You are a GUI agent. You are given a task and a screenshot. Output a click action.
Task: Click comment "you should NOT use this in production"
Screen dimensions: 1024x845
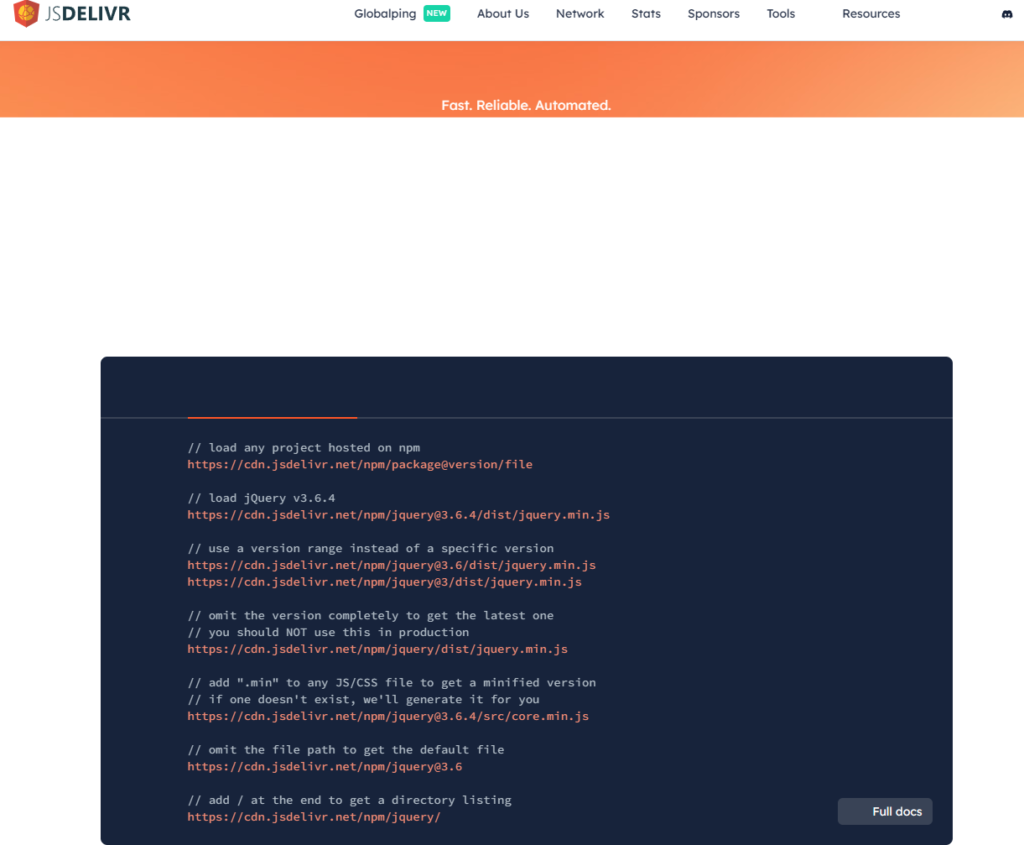(x=328, y=632)
